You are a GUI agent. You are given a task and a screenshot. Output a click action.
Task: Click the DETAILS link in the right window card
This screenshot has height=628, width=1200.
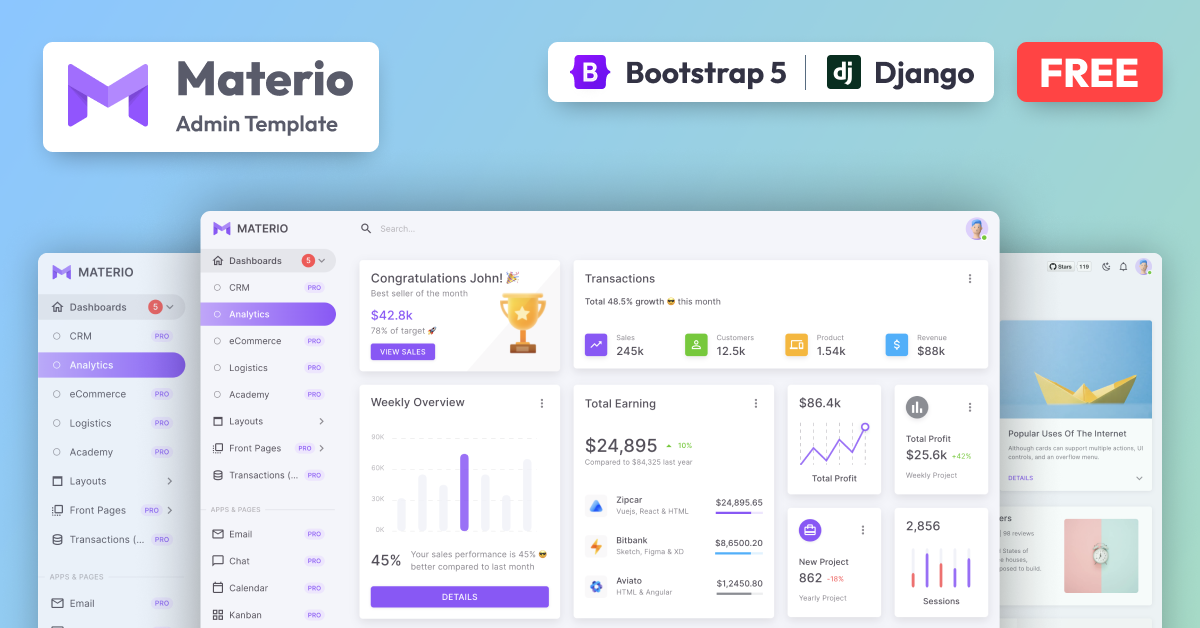(x=1020, y=478)
